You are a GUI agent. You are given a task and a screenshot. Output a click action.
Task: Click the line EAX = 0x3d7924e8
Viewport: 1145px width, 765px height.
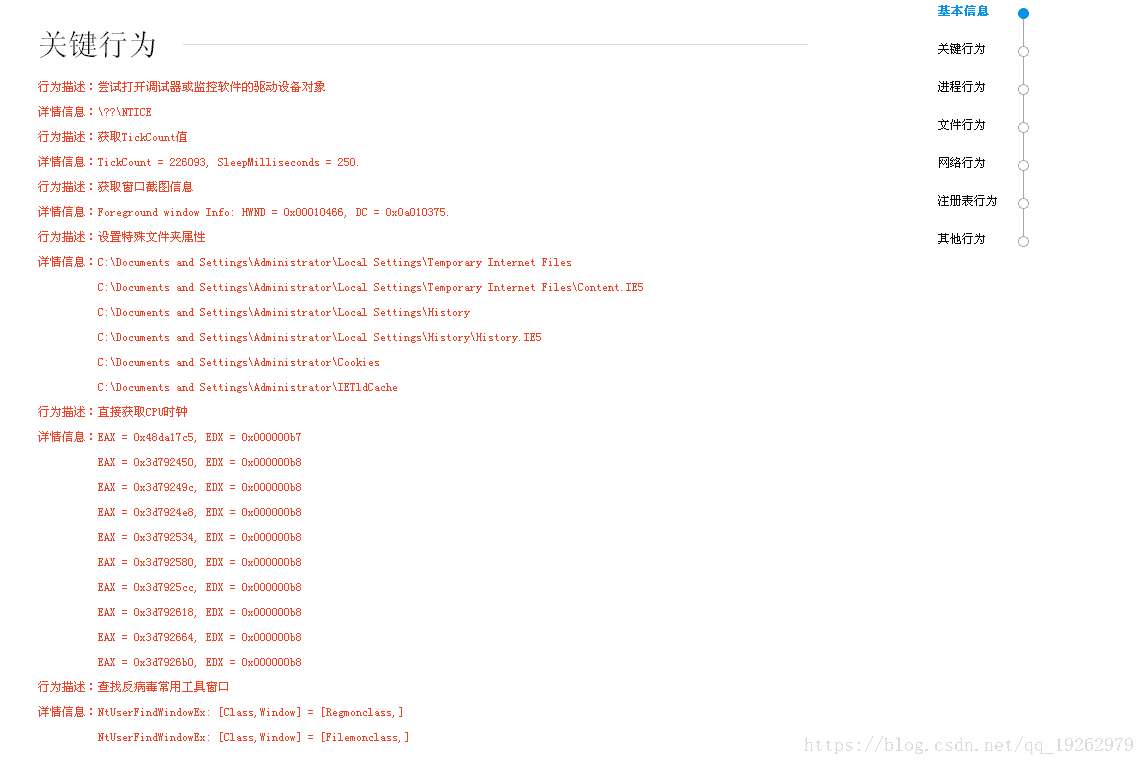coord(199,512)
